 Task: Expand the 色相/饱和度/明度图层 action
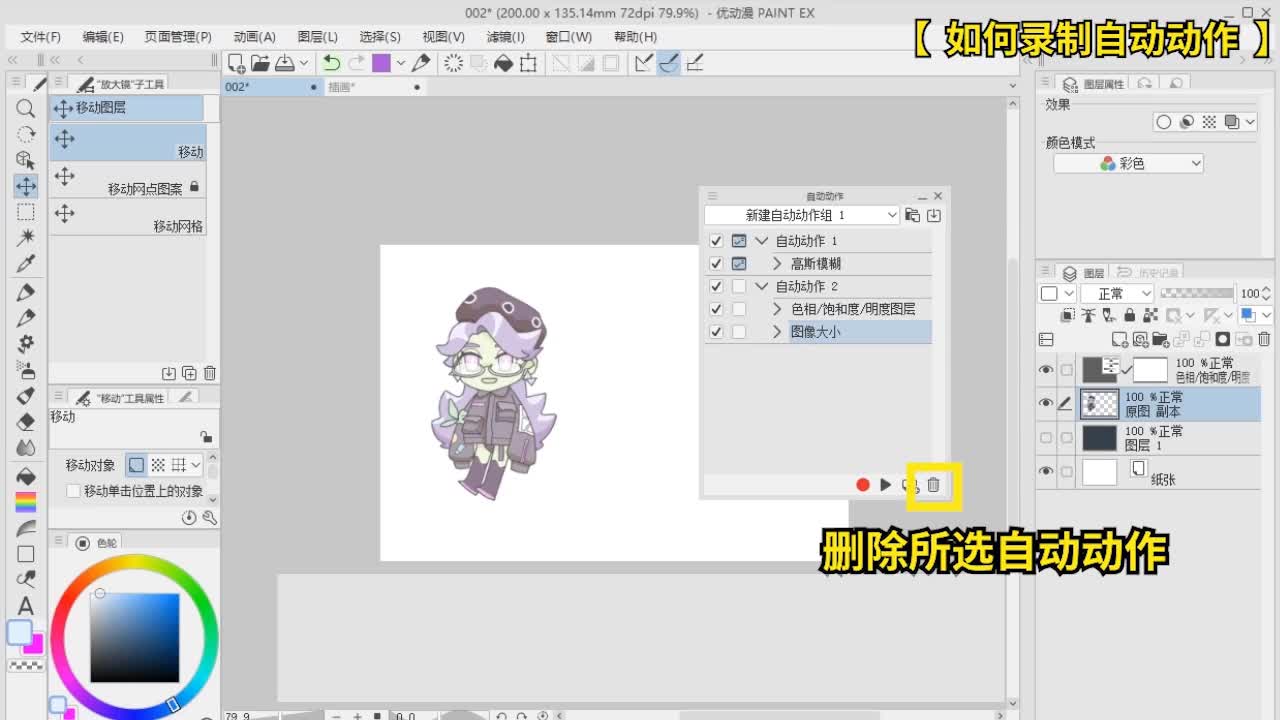point(778,309)
